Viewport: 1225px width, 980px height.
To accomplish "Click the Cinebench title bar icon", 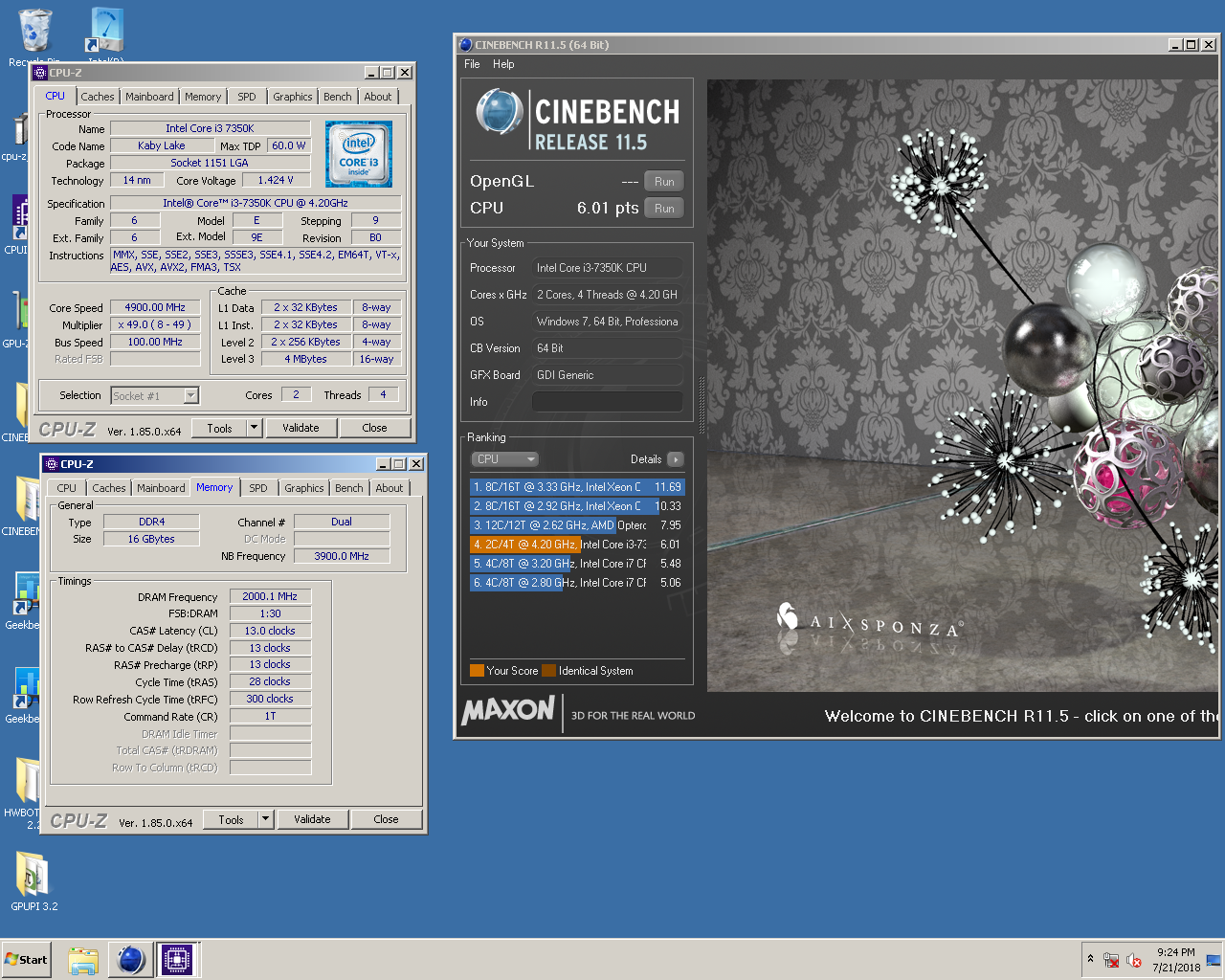I will coord(466,45).
